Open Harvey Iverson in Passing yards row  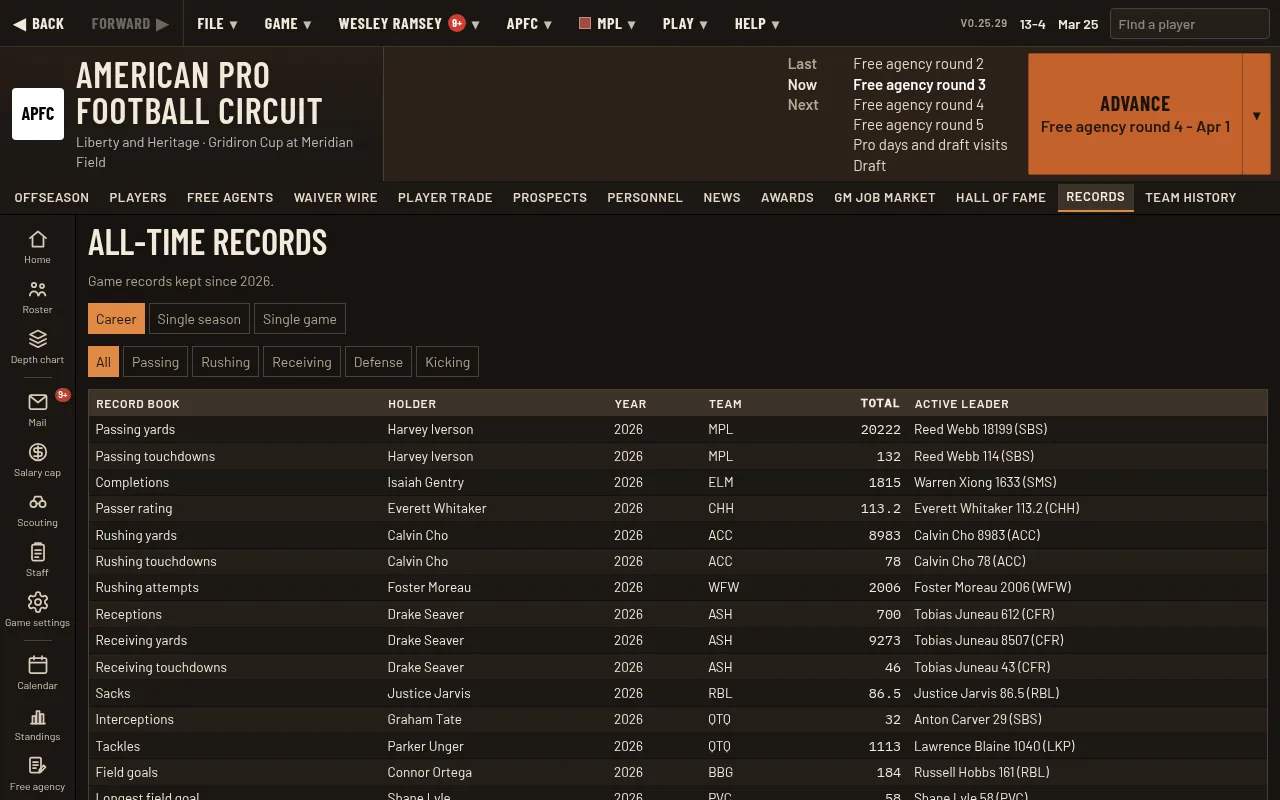point(430,429)
